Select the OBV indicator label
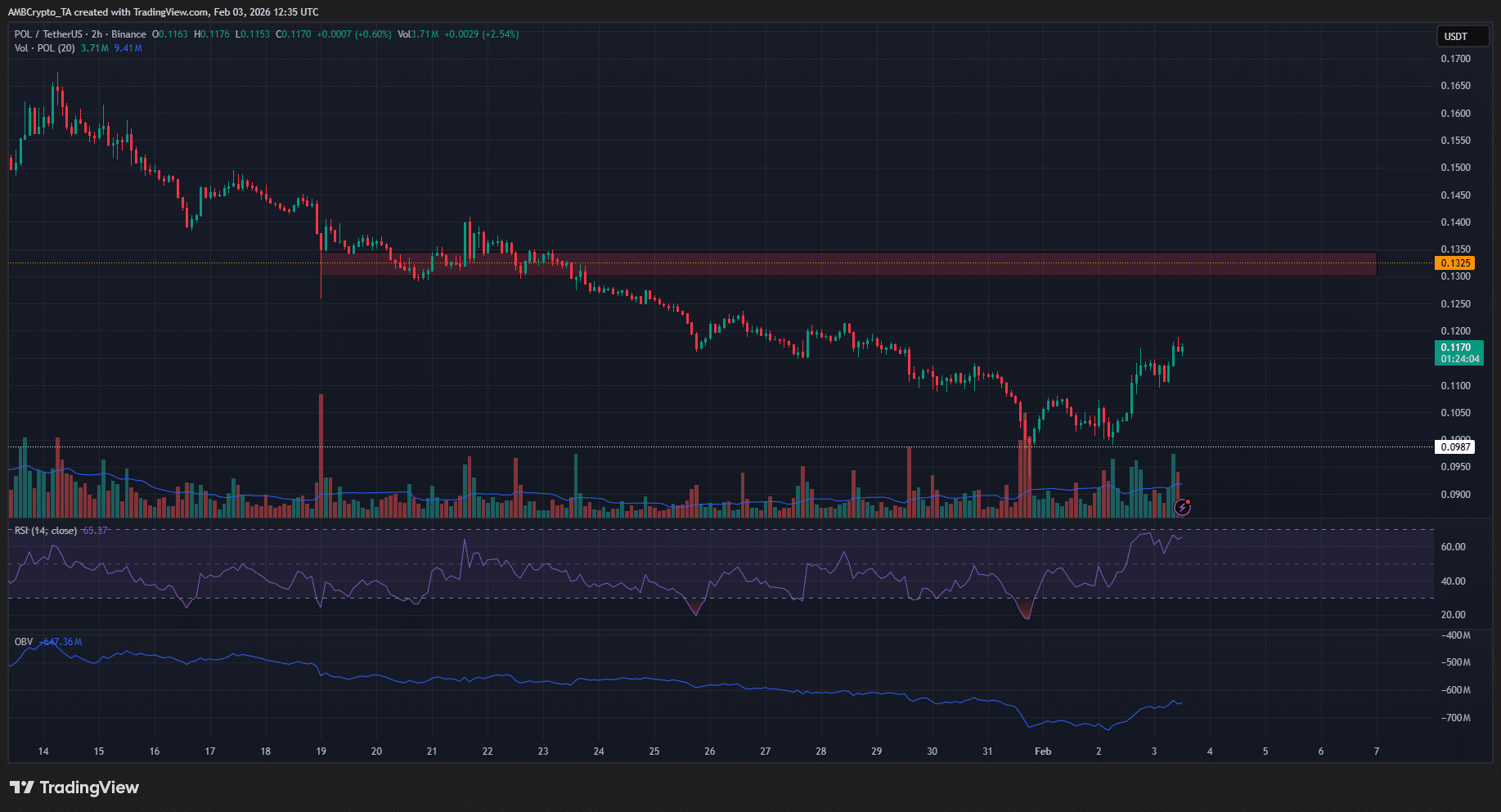 pyautogui.click(x=24, y=642)
